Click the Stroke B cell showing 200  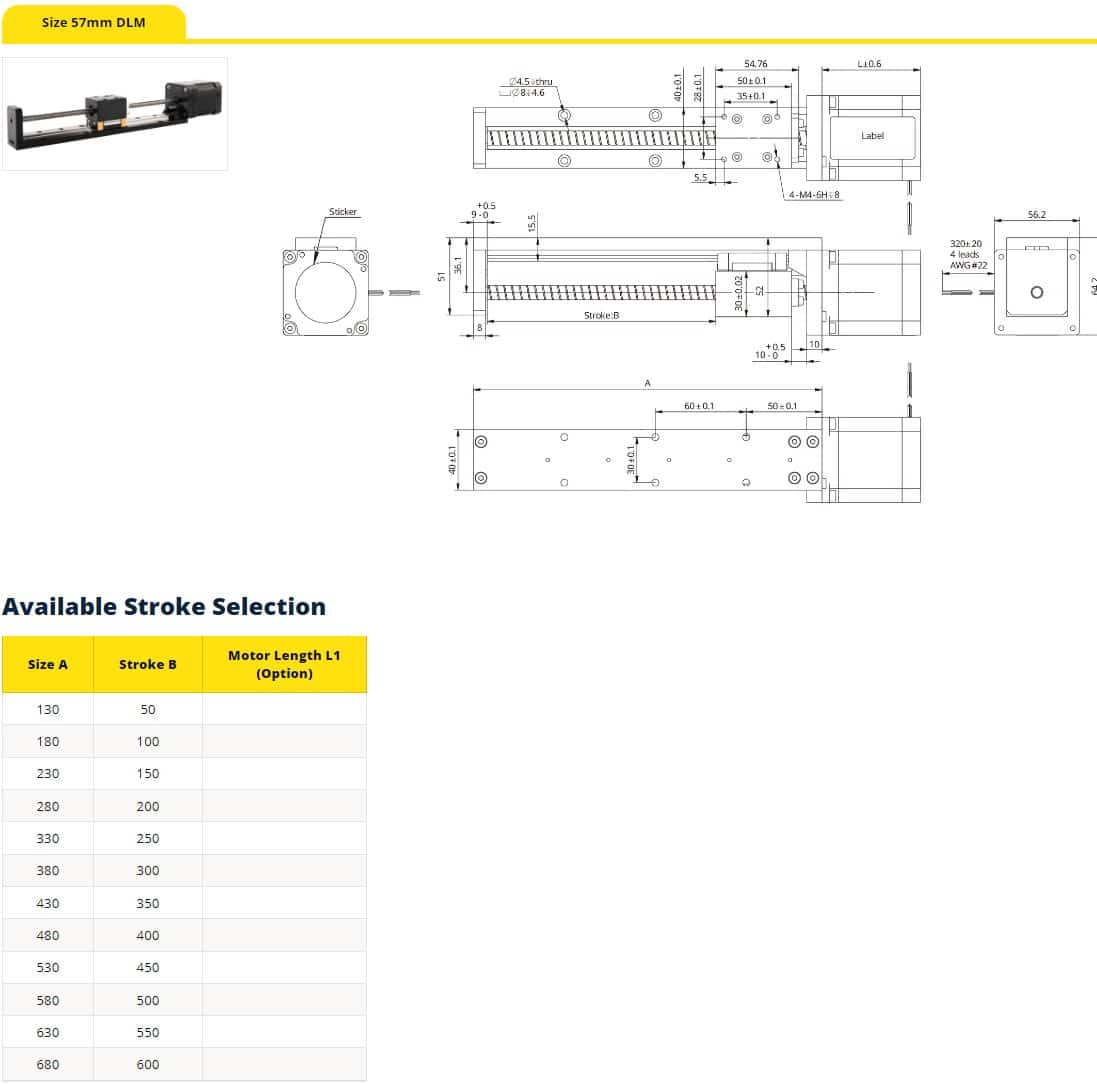[x=148, y=806]
